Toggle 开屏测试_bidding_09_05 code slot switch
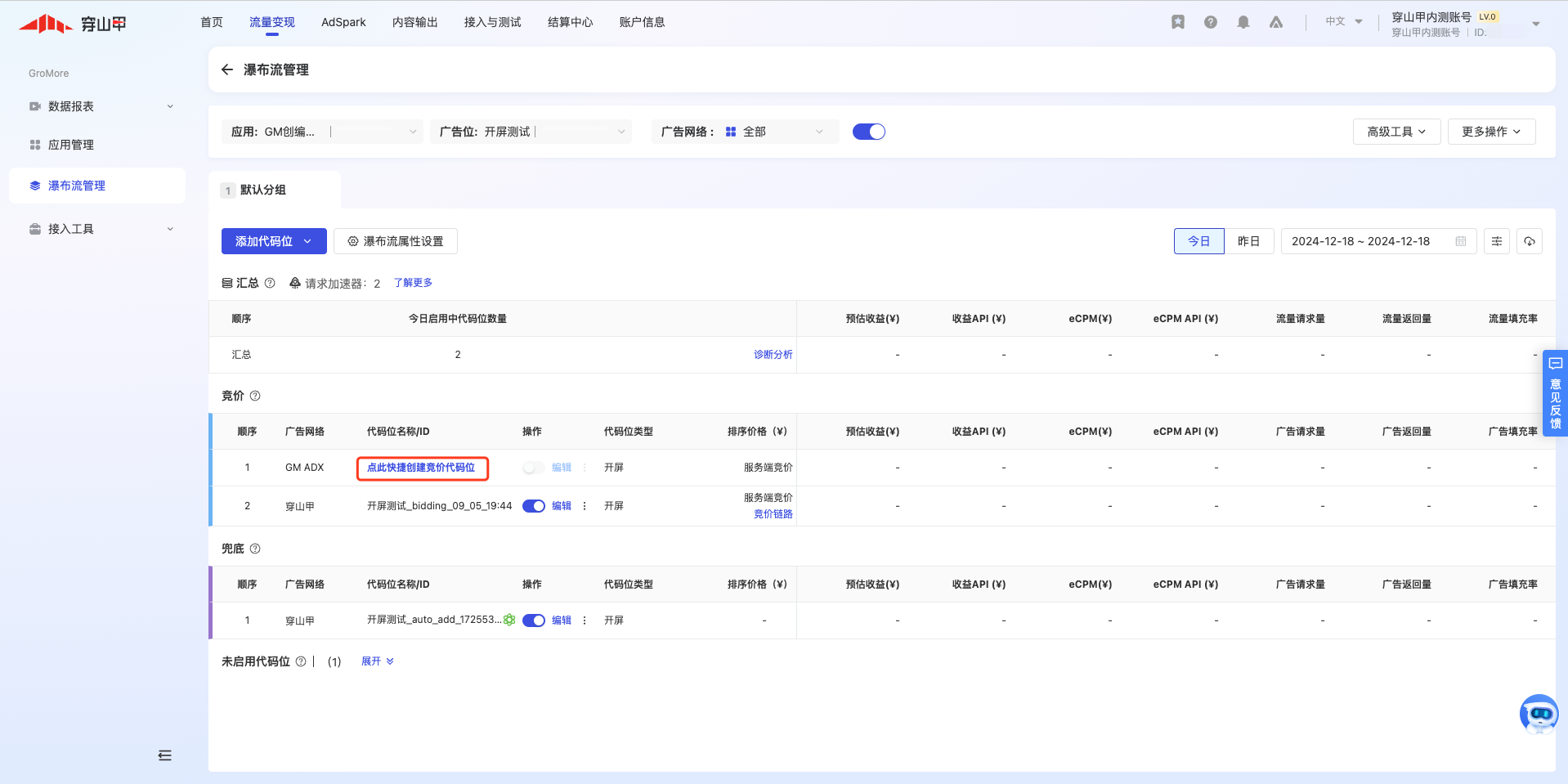 point(534,506)
